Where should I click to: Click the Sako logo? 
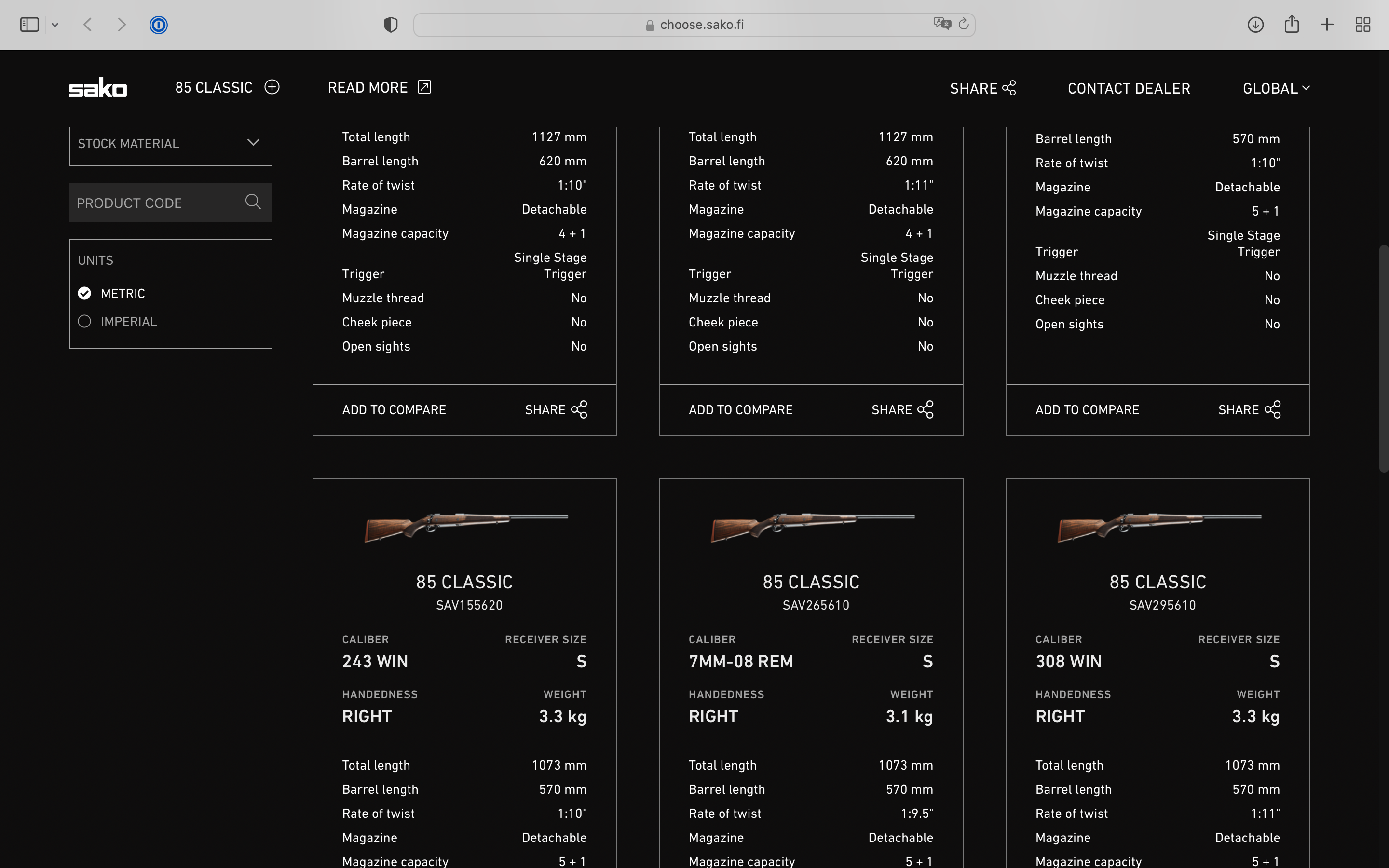click(98, 88)
